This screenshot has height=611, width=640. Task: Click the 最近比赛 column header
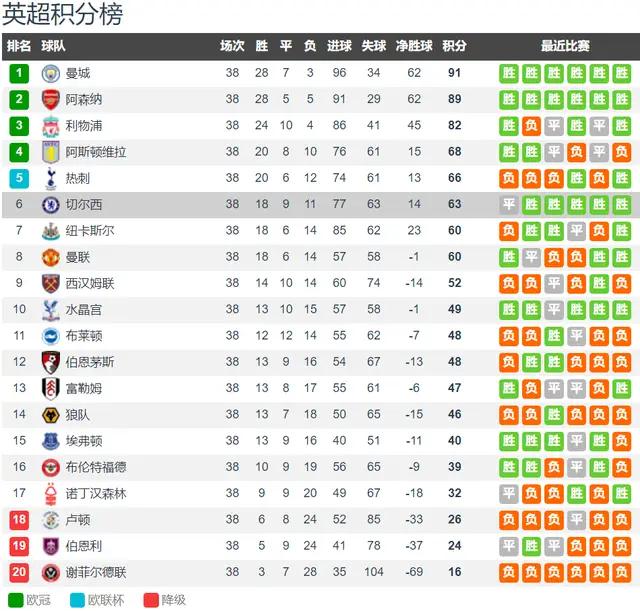[x=565, y=46]
